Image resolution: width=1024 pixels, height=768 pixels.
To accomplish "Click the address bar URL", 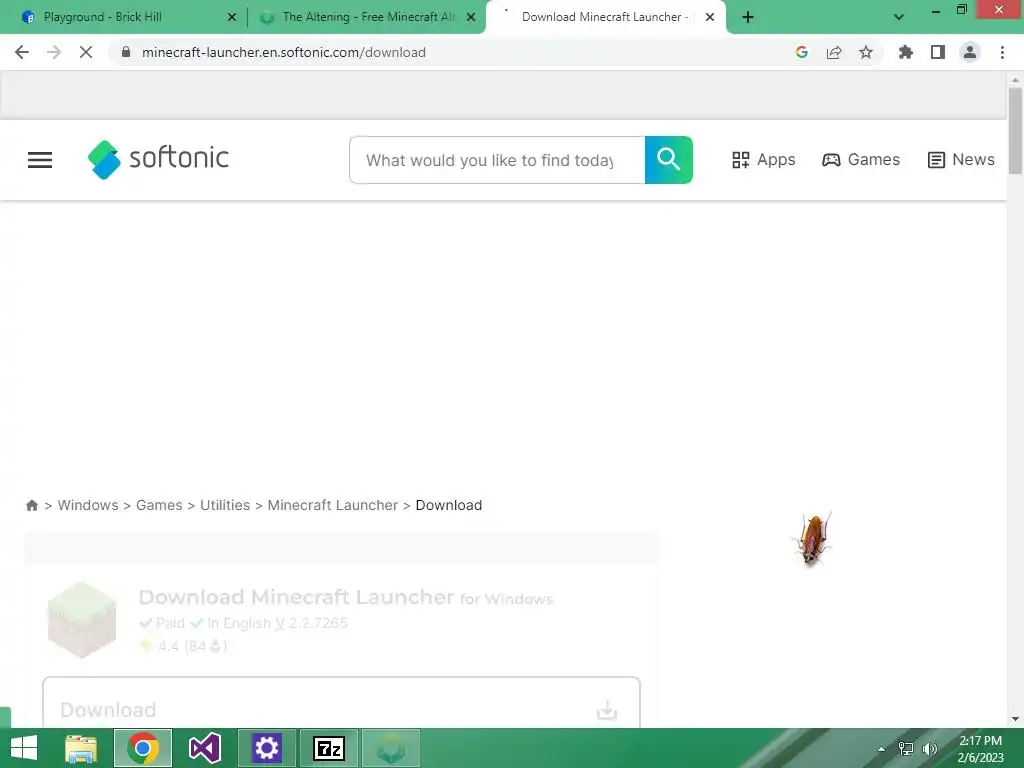I will pyautogui.click(x=283, y=52).
